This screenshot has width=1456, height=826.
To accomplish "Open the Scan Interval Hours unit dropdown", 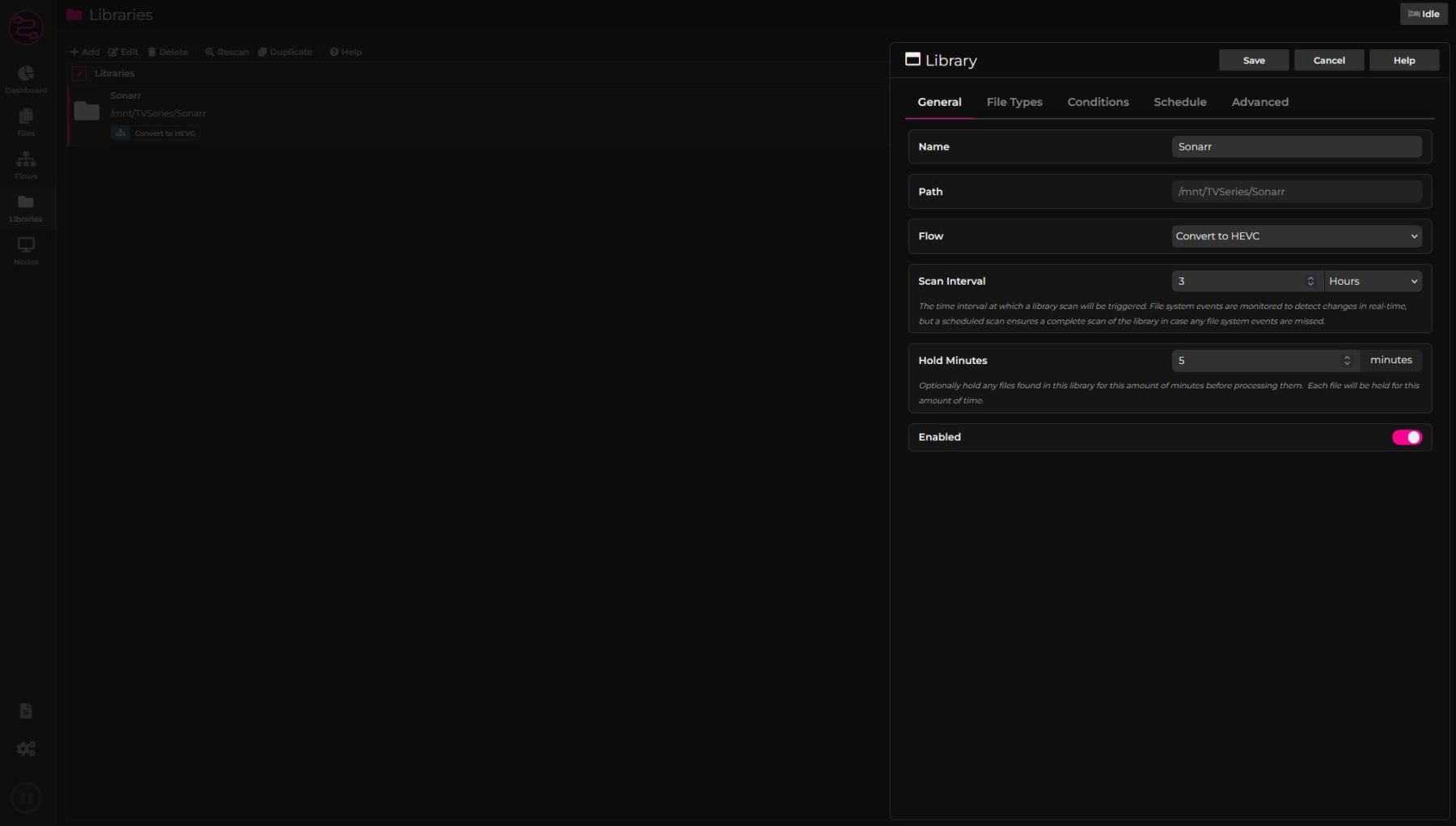I will click(1373, 281).
